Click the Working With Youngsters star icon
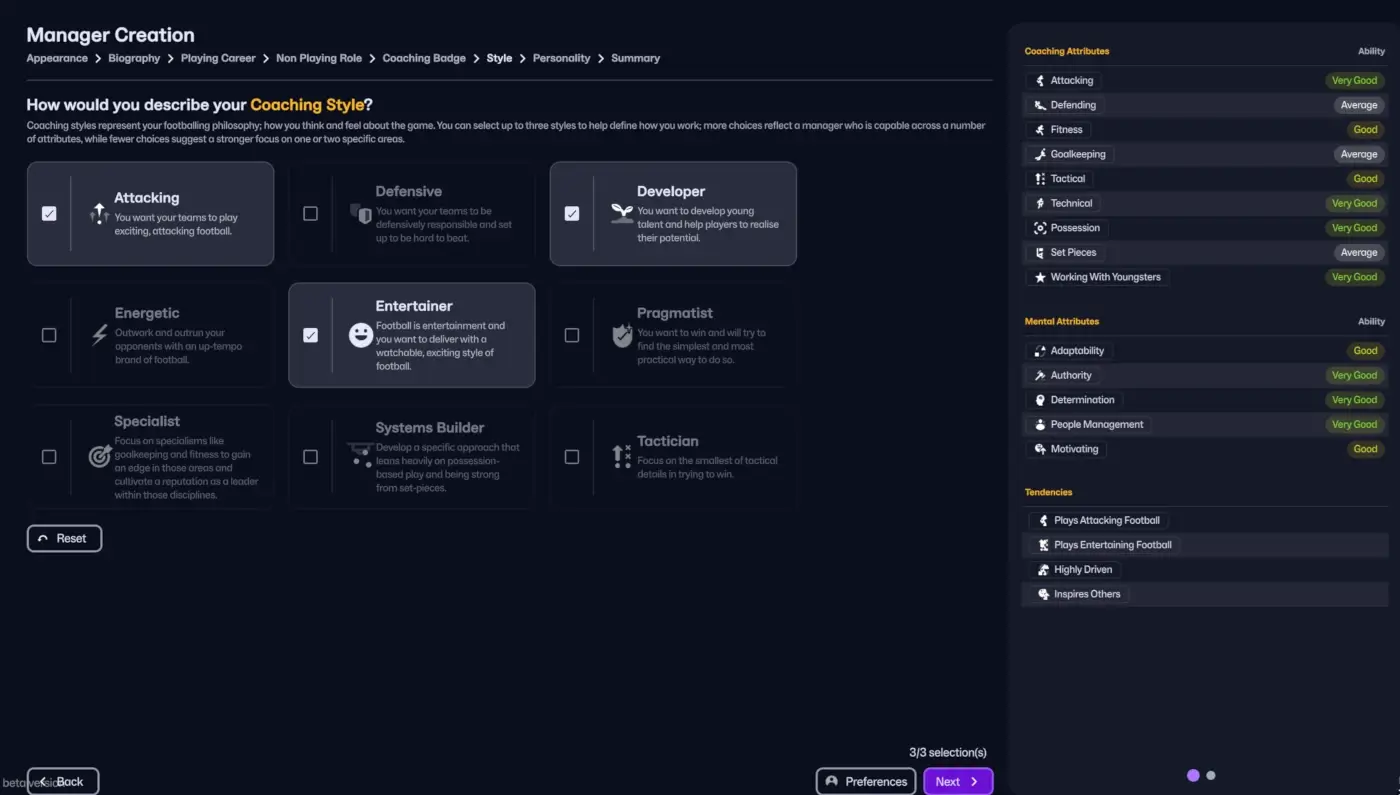Screen dimensions: 1400x795 [1040, 277]
